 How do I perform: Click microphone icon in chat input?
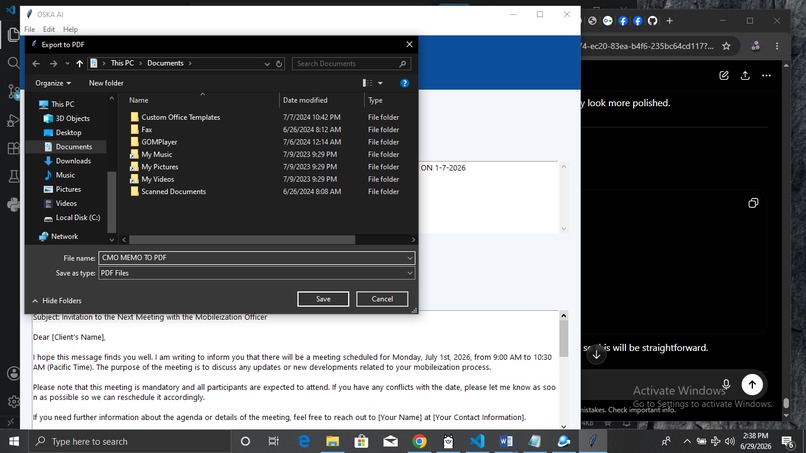[x=726, y=384]
